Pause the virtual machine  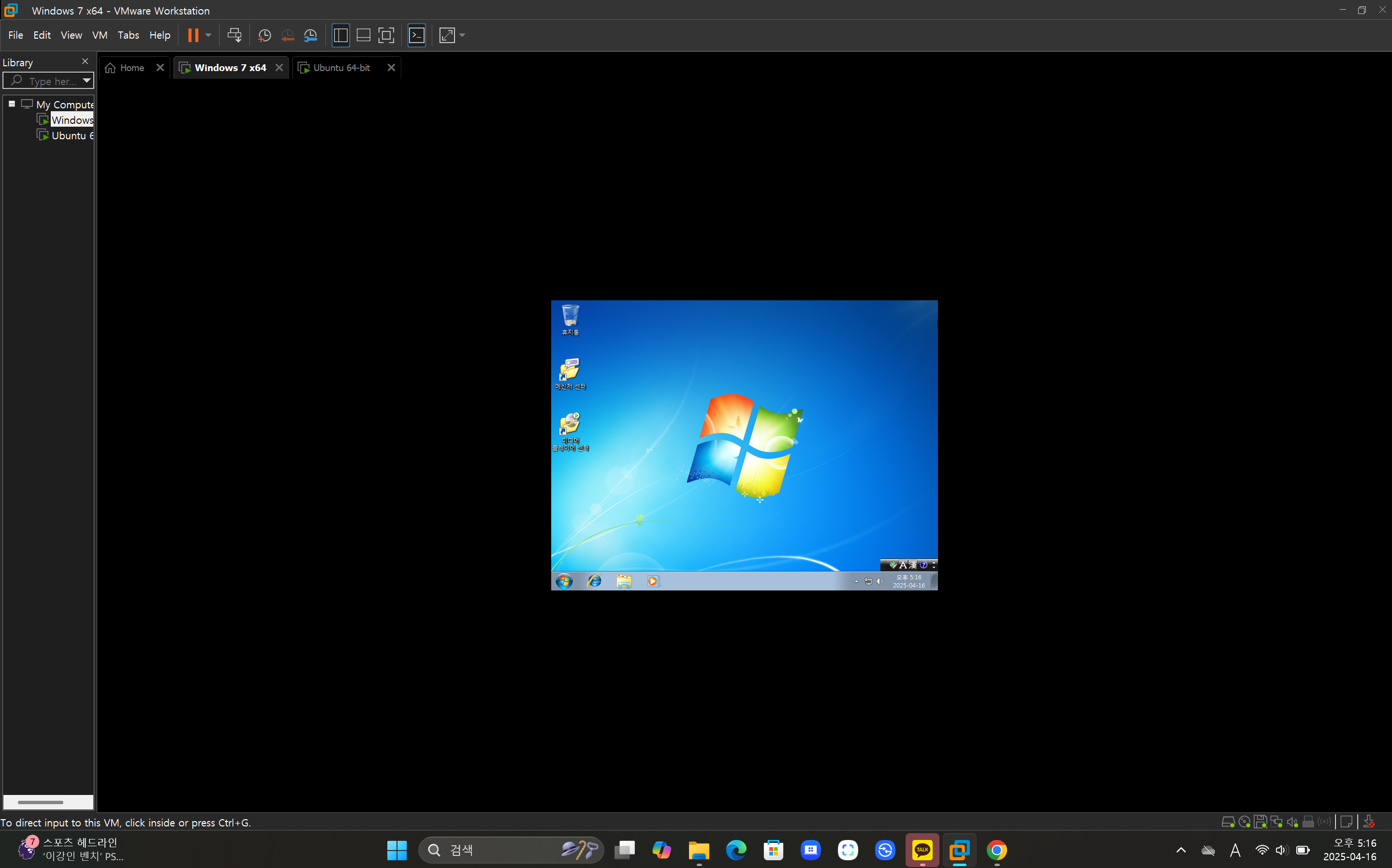193,35
